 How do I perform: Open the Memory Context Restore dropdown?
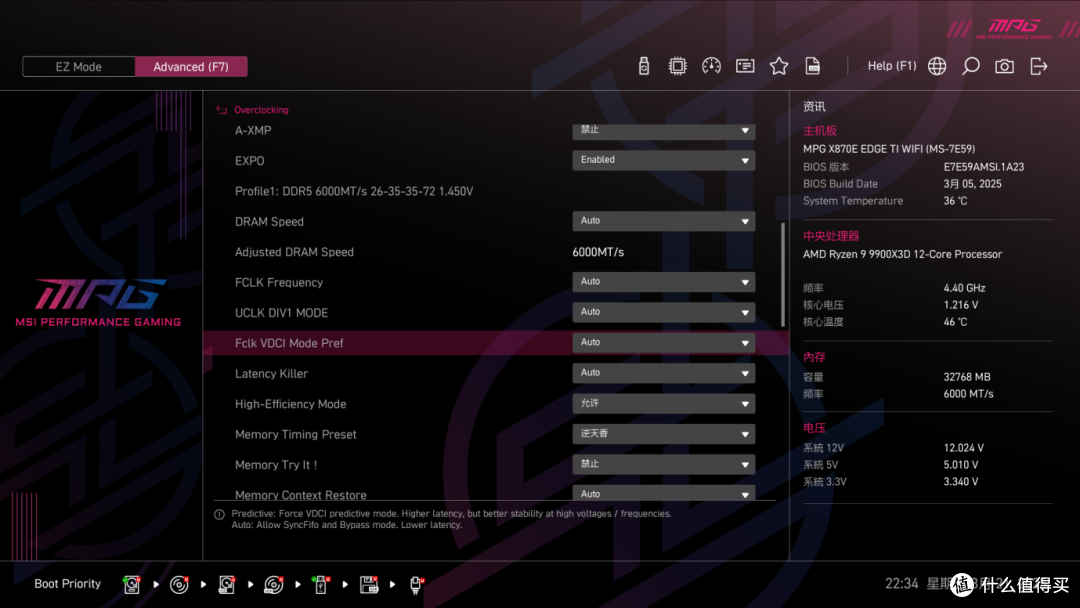click(x=663, y=493)
